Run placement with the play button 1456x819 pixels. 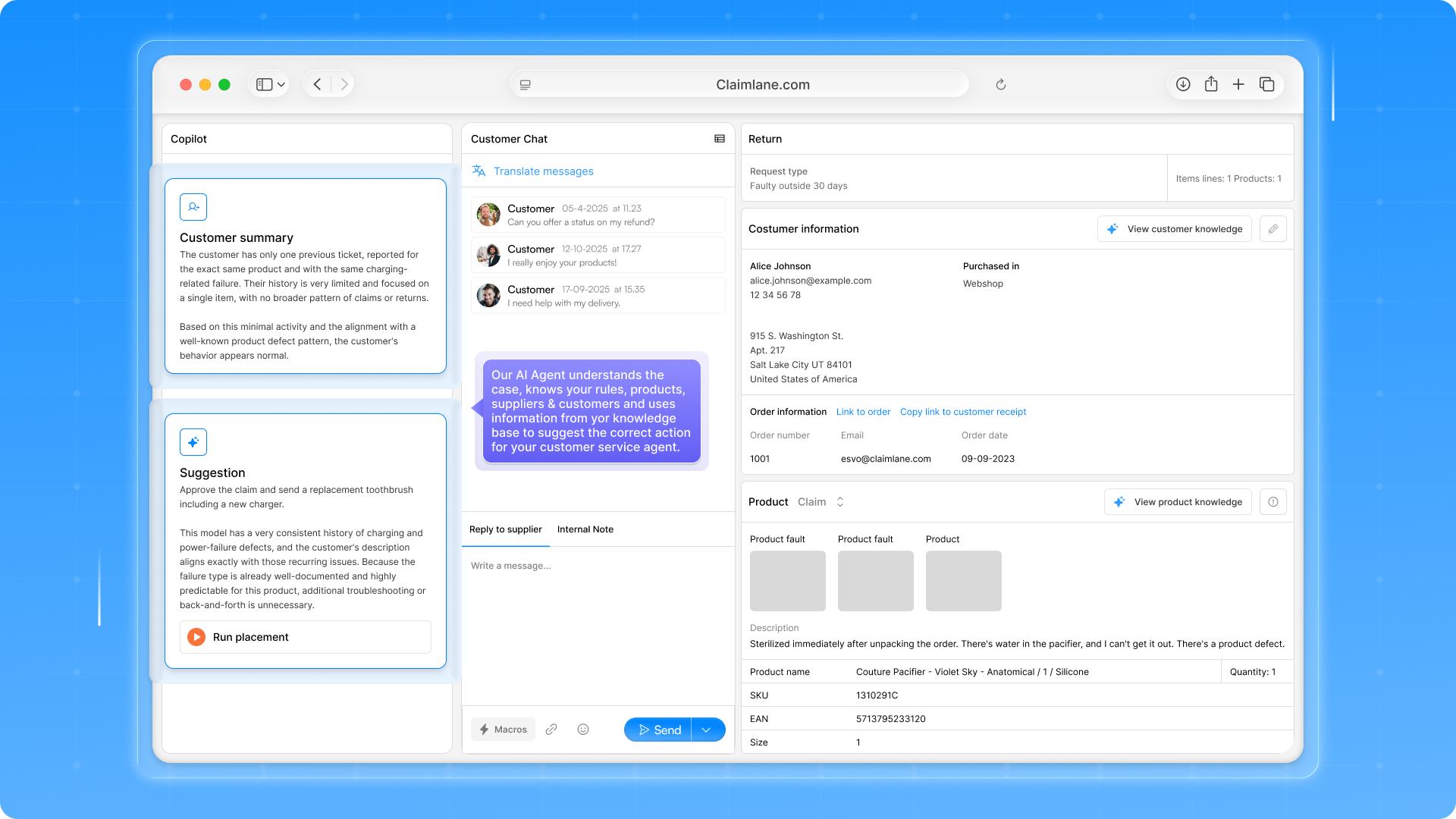[196, 637]
